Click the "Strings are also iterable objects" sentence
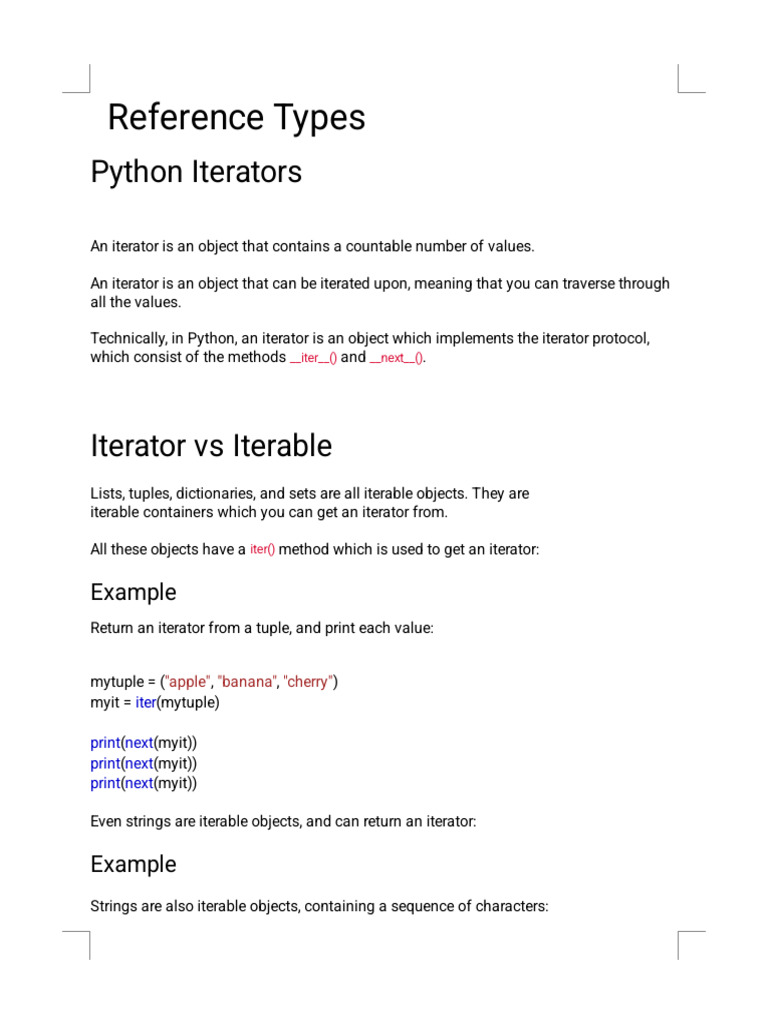Screen dimensions: 768x1024 point(319,907)
